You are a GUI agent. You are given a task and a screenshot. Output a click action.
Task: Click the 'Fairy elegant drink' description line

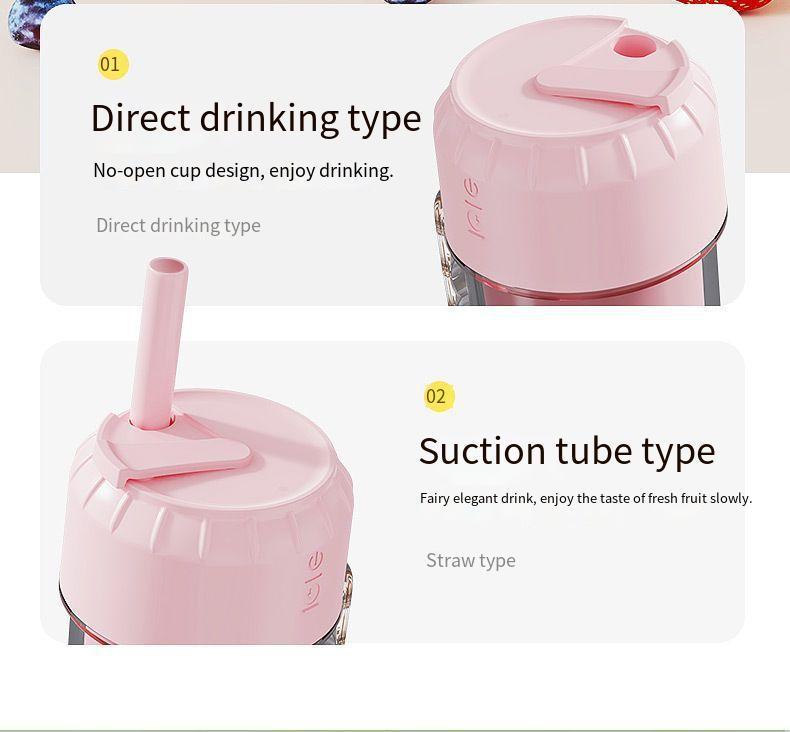click(x=586, y=498)
